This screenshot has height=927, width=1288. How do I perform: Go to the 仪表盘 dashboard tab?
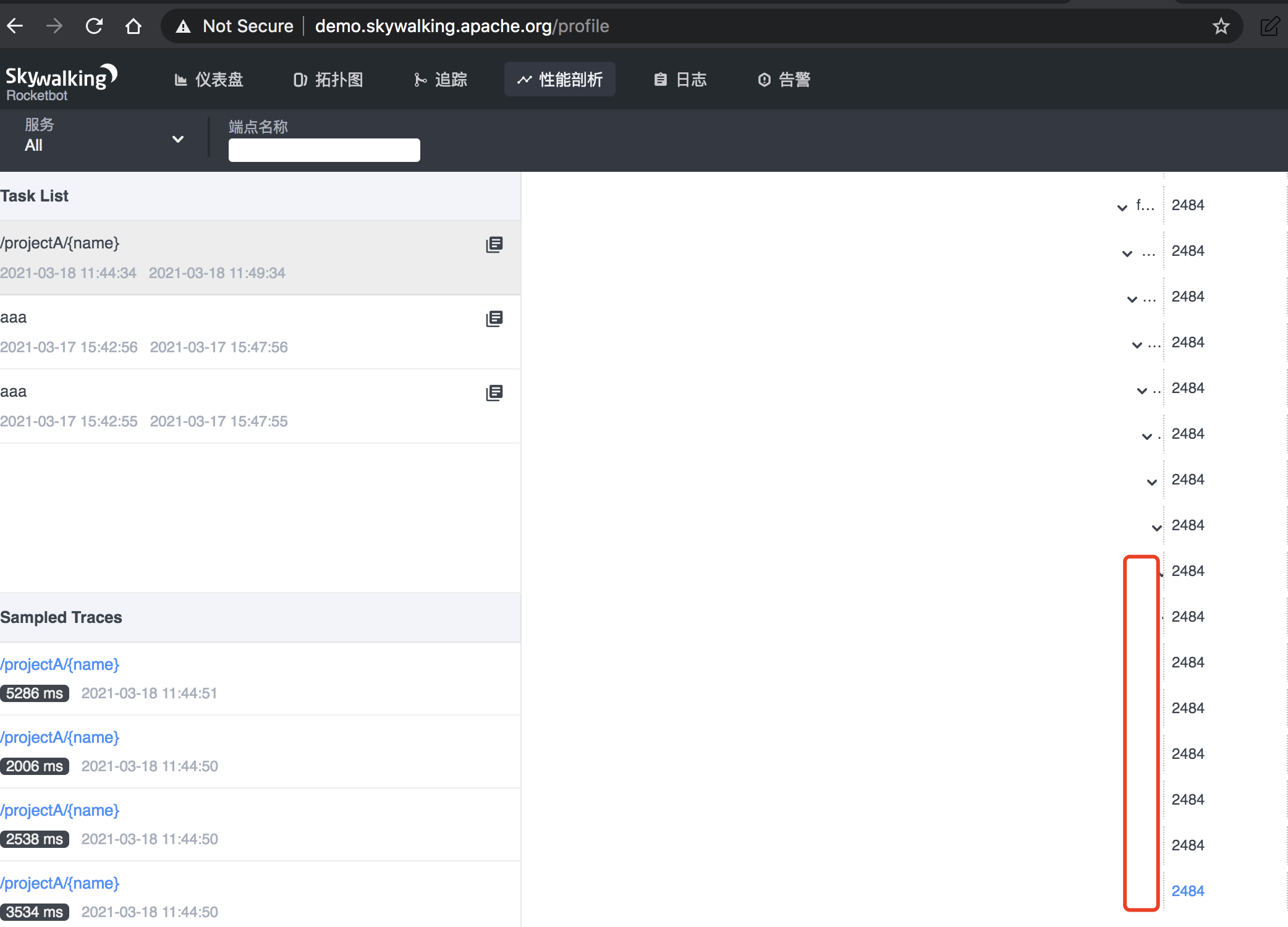(x=209, y=80)
